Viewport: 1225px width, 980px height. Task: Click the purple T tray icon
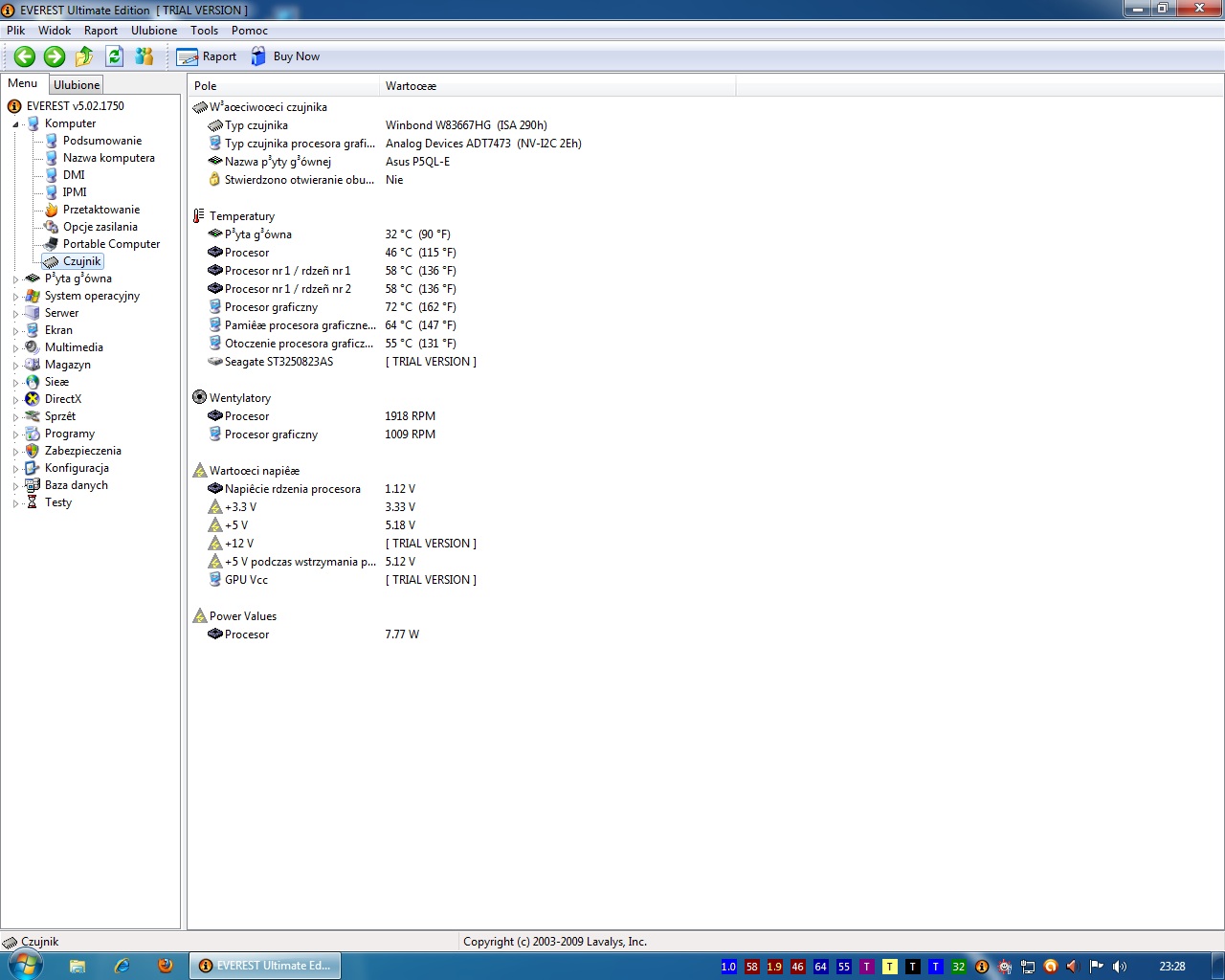[x=866, y=967]
